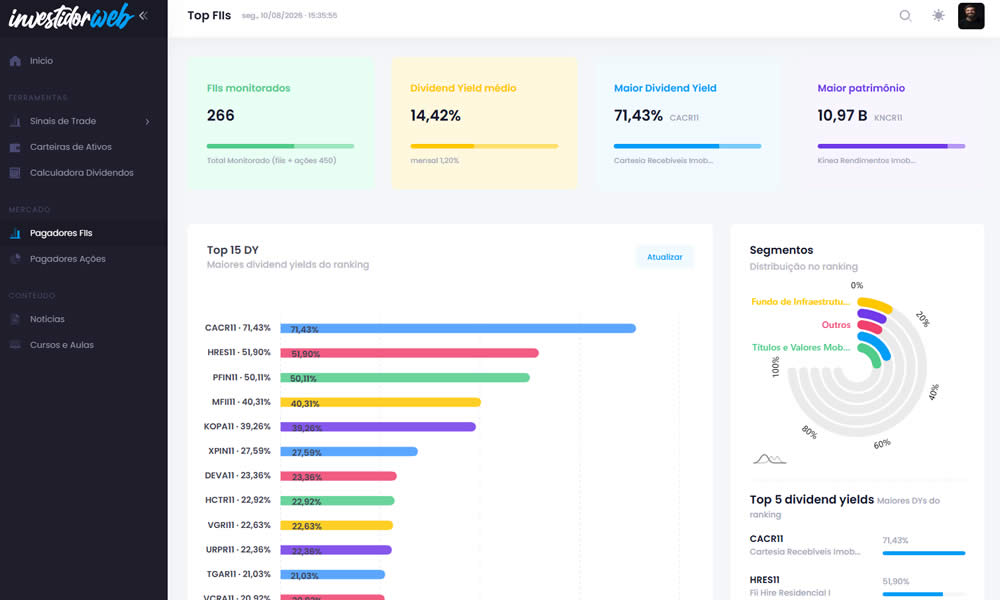The height and width of the screenshot is (600, 1000).
Task: Toggle the light/dark theme sun icon
Action: (938, 15)
